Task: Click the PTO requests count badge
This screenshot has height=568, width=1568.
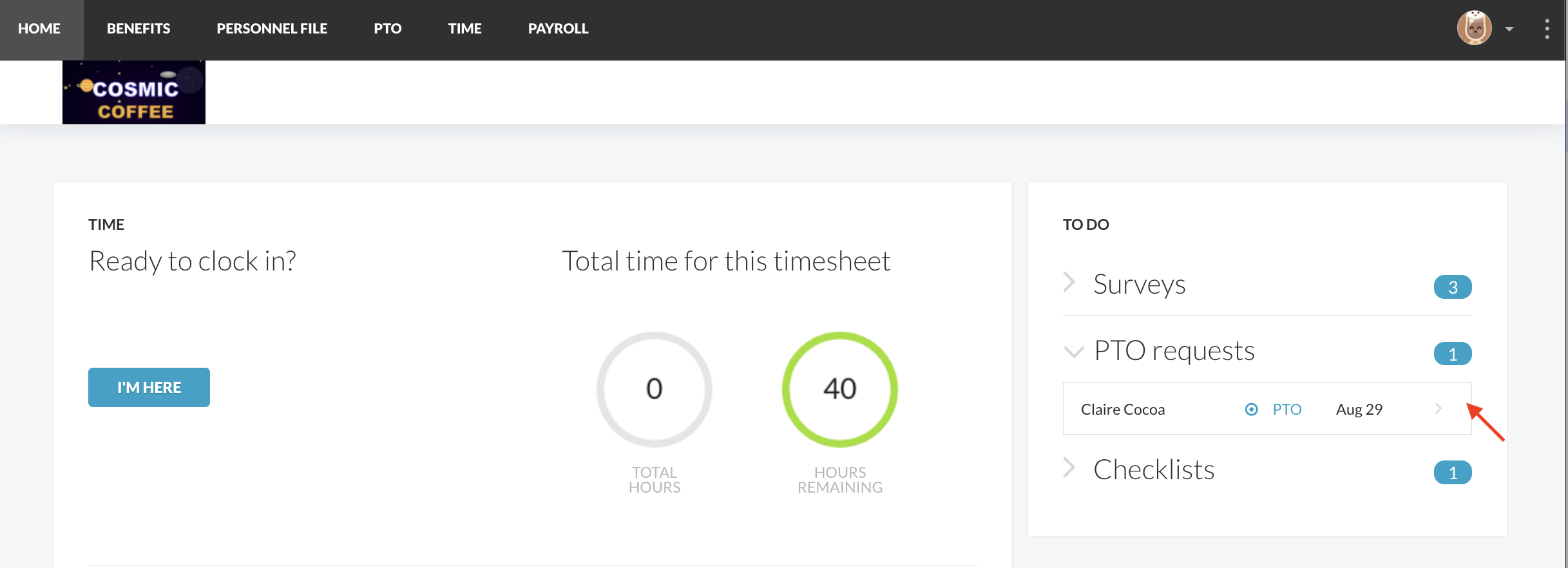Action: pyautogui.click(x=1453, y=354)
